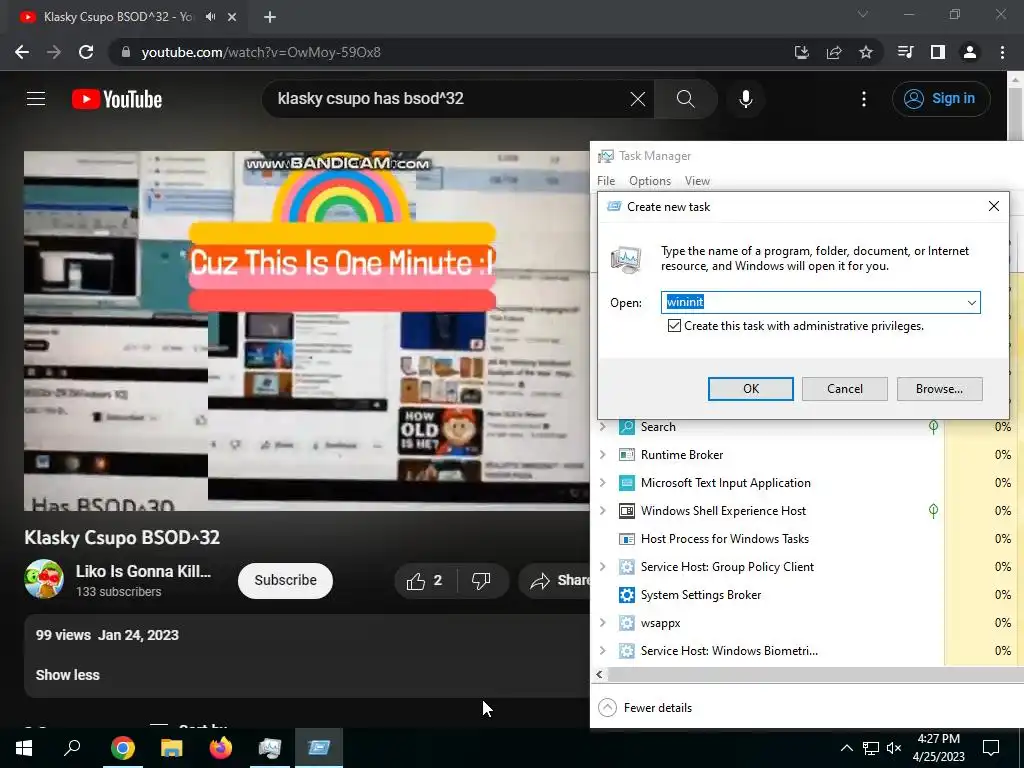The width and height of the screenshot is (1024, 768).
Task: Open Chrome three-dot menu
Action: point(1002,52)
